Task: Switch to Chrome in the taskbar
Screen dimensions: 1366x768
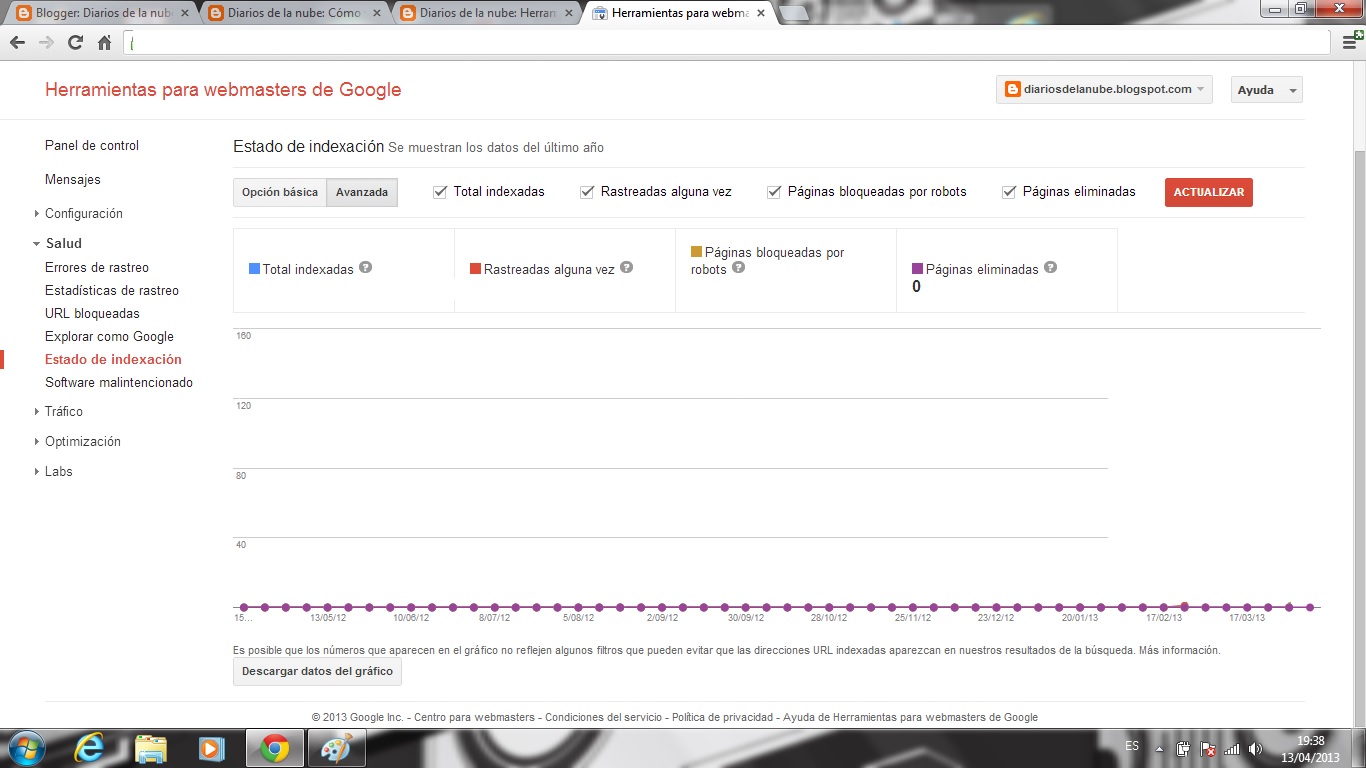Action: [x=274, y=748]
